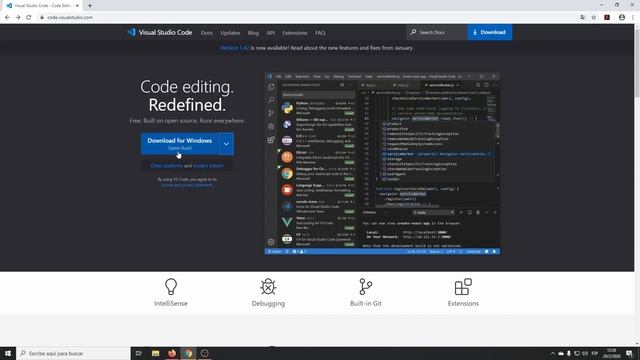Open the license and privacy statement link
640x360 pixels.
pos(187,185)
